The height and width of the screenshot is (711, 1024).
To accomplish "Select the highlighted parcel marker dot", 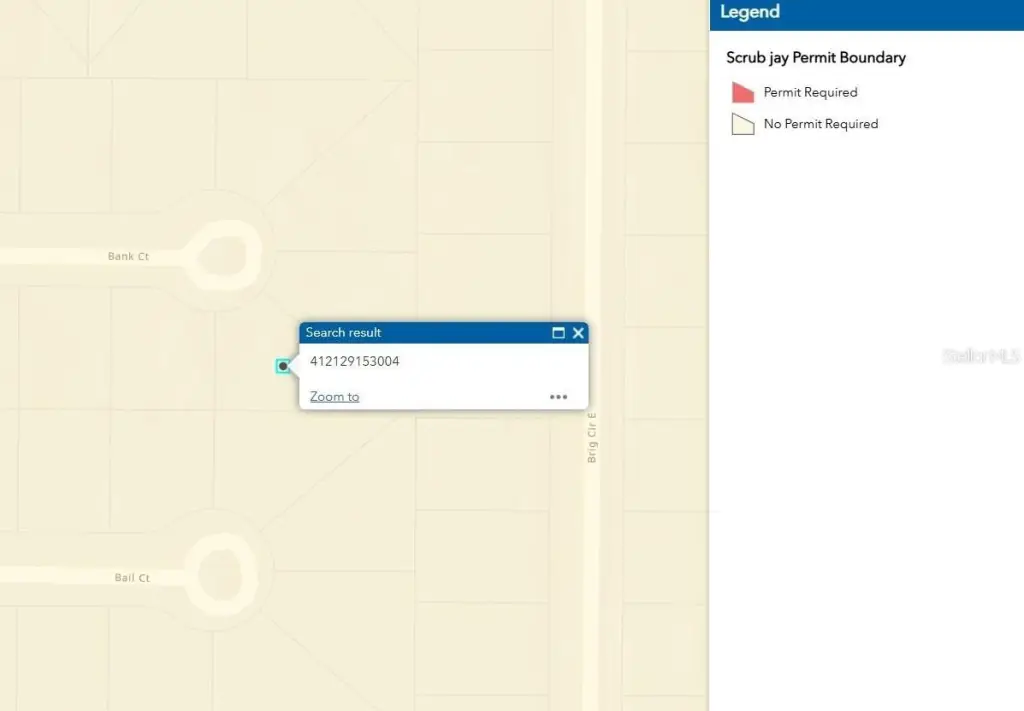I will tap(284, 366).
